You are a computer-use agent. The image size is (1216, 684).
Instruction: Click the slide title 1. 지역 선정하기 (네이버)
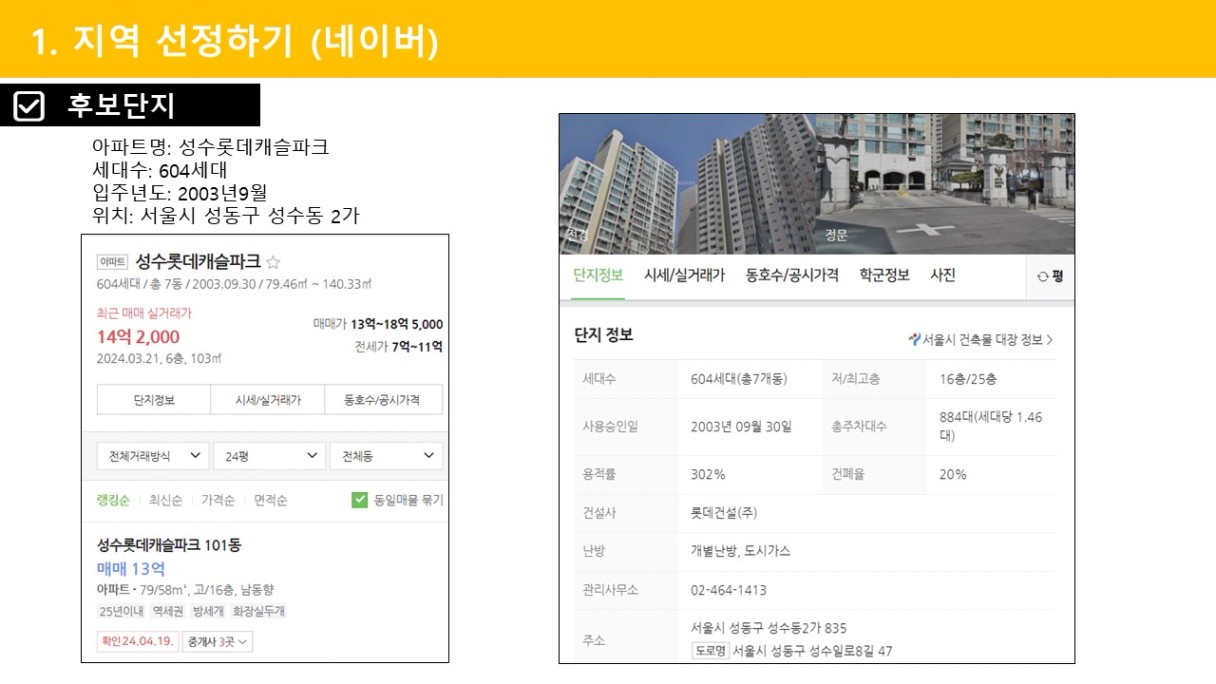234,41
